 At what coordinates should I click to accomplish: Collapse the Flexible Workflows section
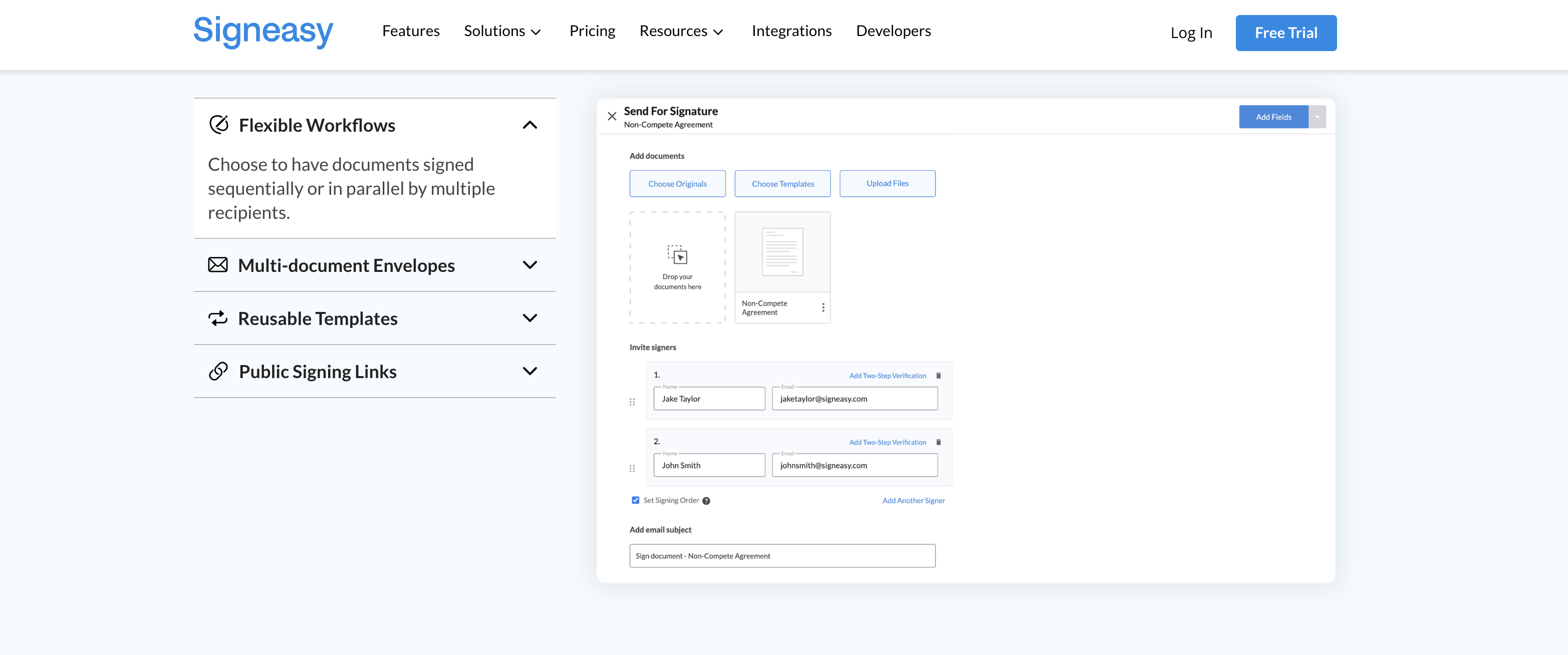click(x=530, y=125)
